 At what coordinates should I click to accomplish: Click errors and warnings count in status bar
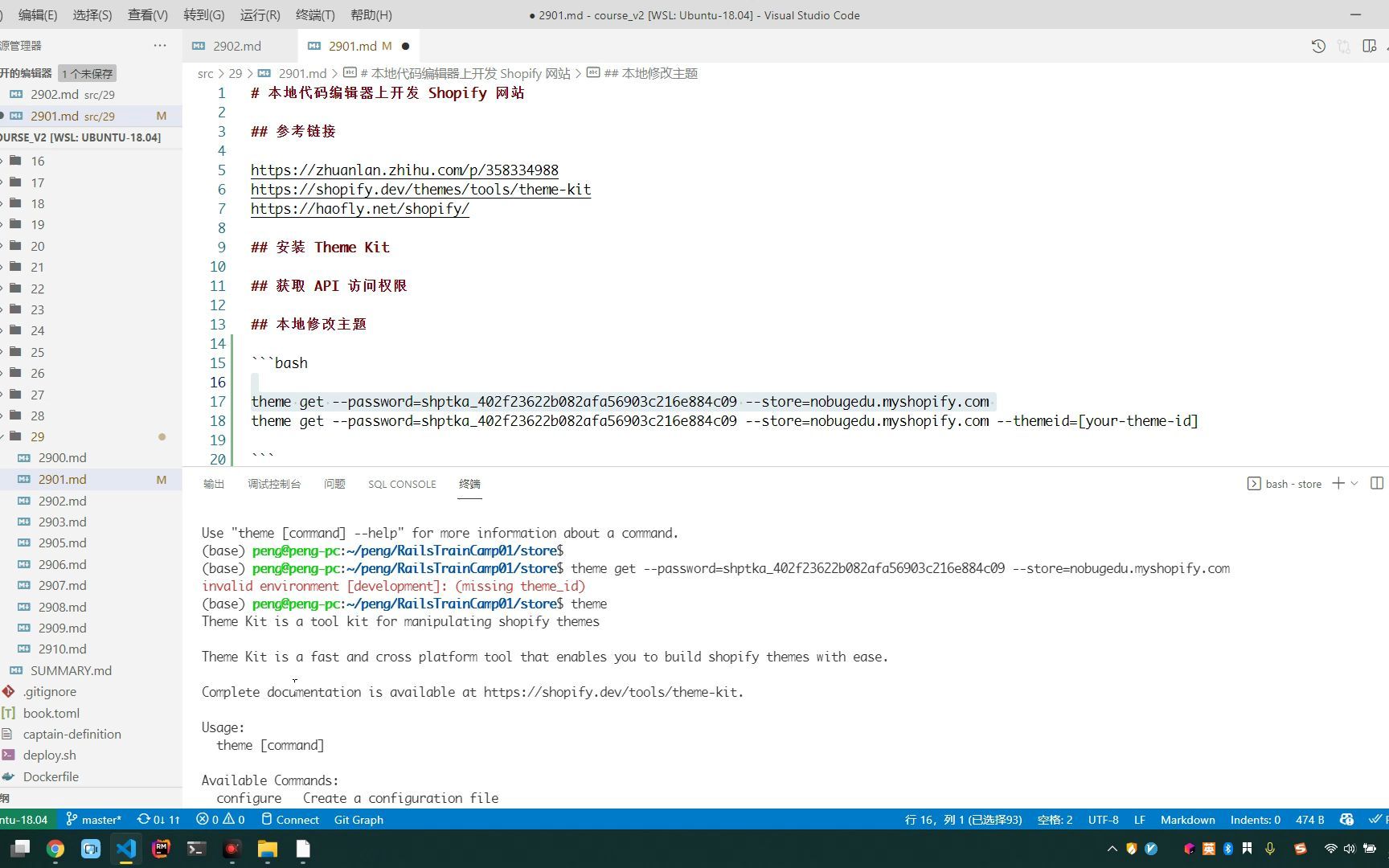[x=220, y=820]
